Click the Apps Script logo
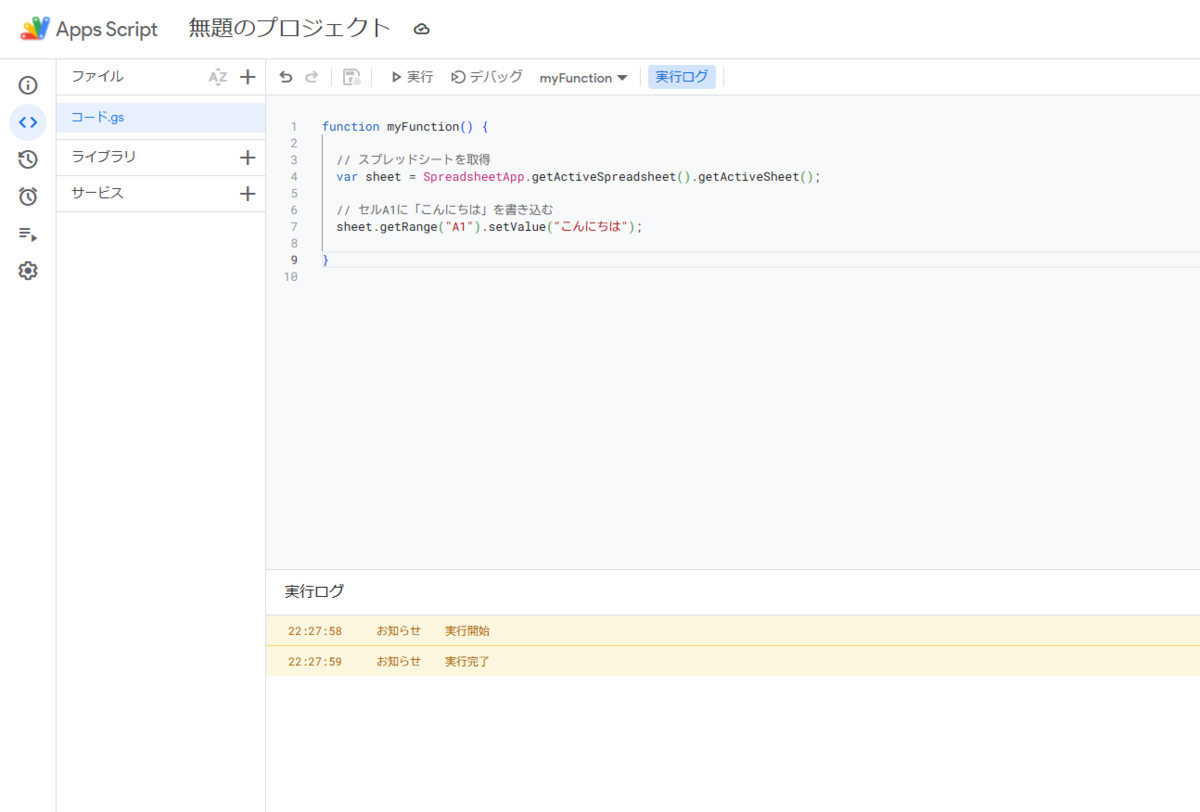1200x812 pixels. click(x=88, y=29)
